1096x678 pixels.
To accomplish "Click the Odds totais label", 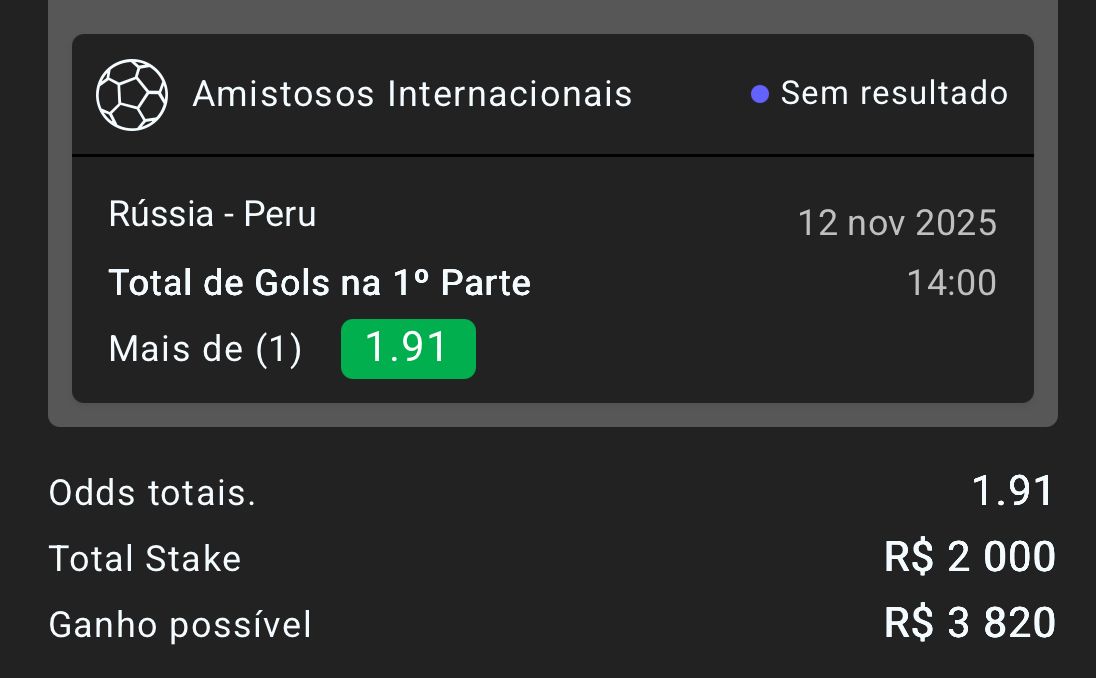I will 152,493.
